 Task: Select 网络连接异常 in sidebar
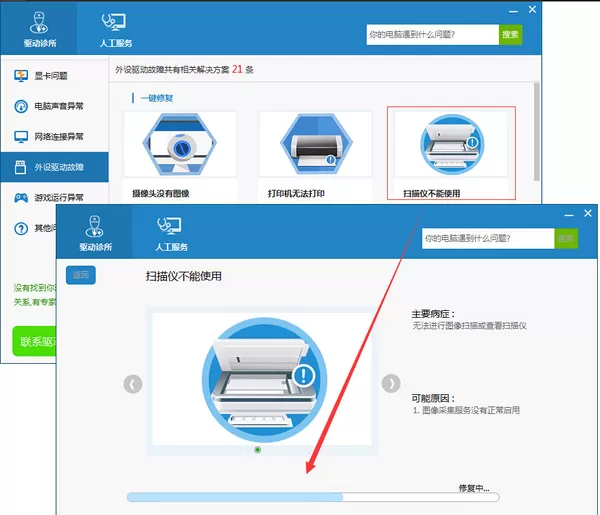point(54,137)
